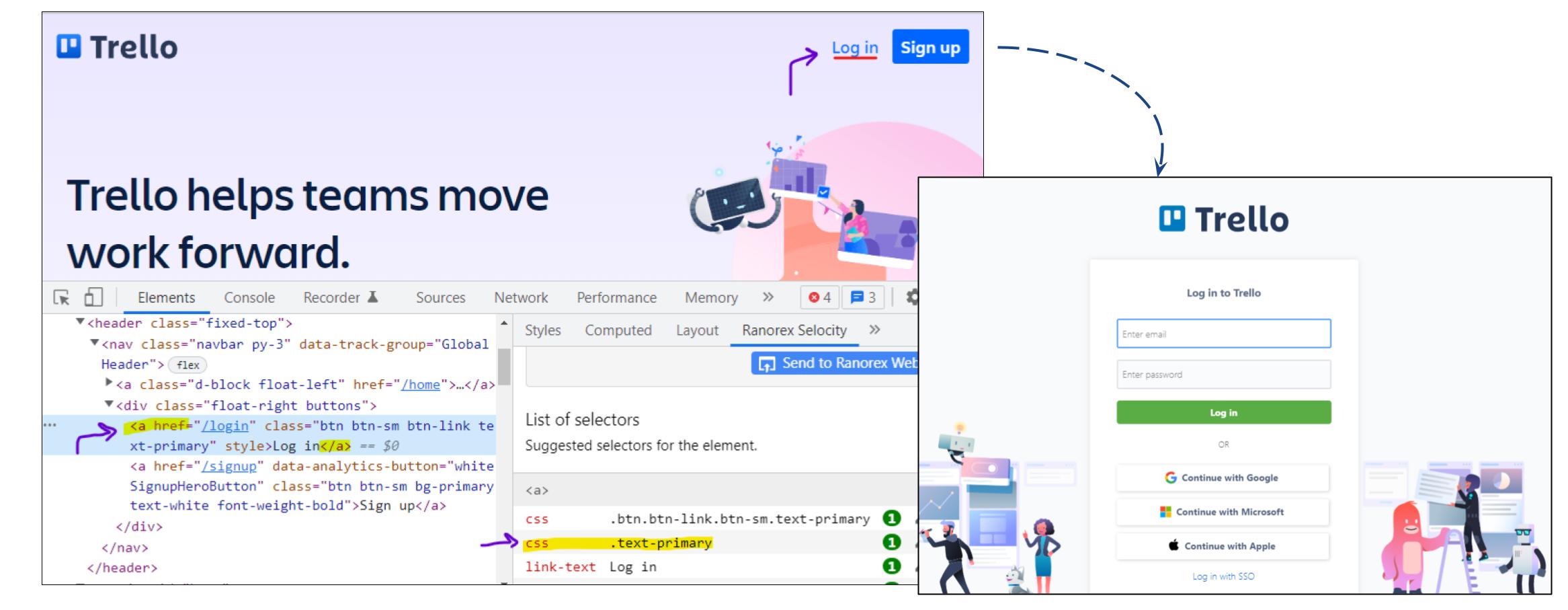Click the Trello logo on the login page
The height and width of the screenshot is (610, 1568).
pos(1223,219)
